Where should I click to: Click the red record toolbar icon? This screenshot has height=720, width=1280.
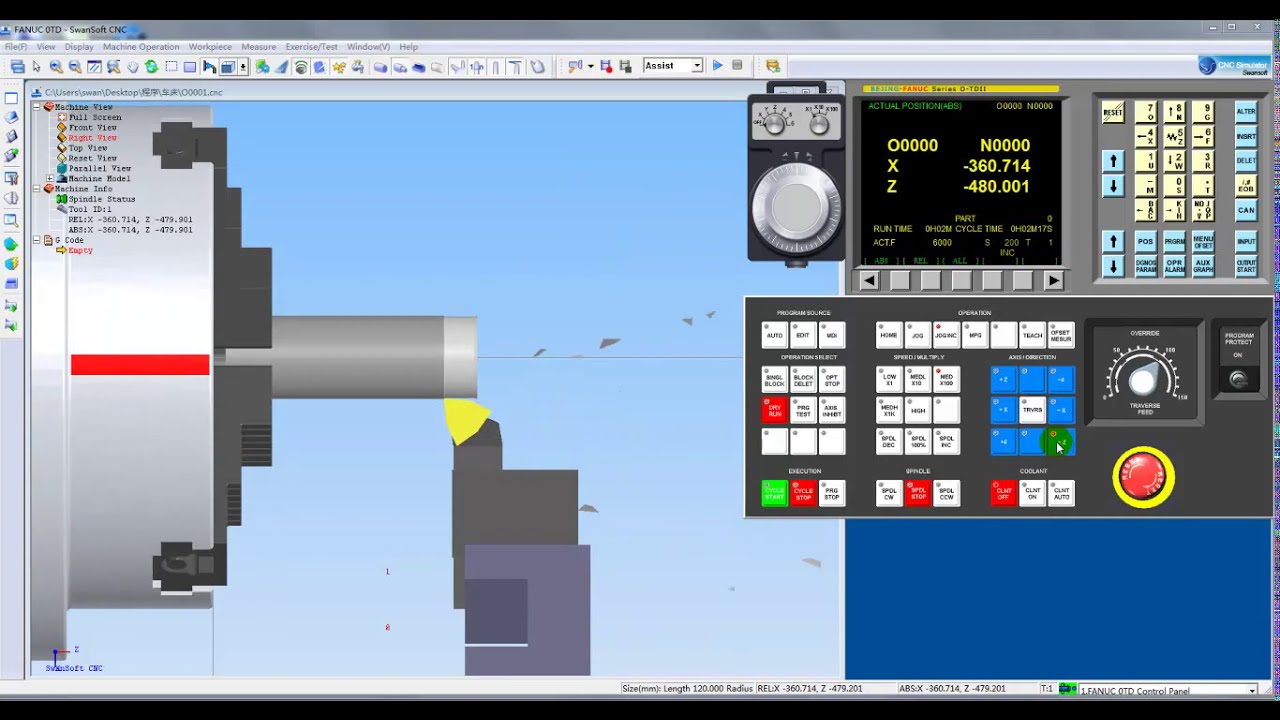(606, 67)
